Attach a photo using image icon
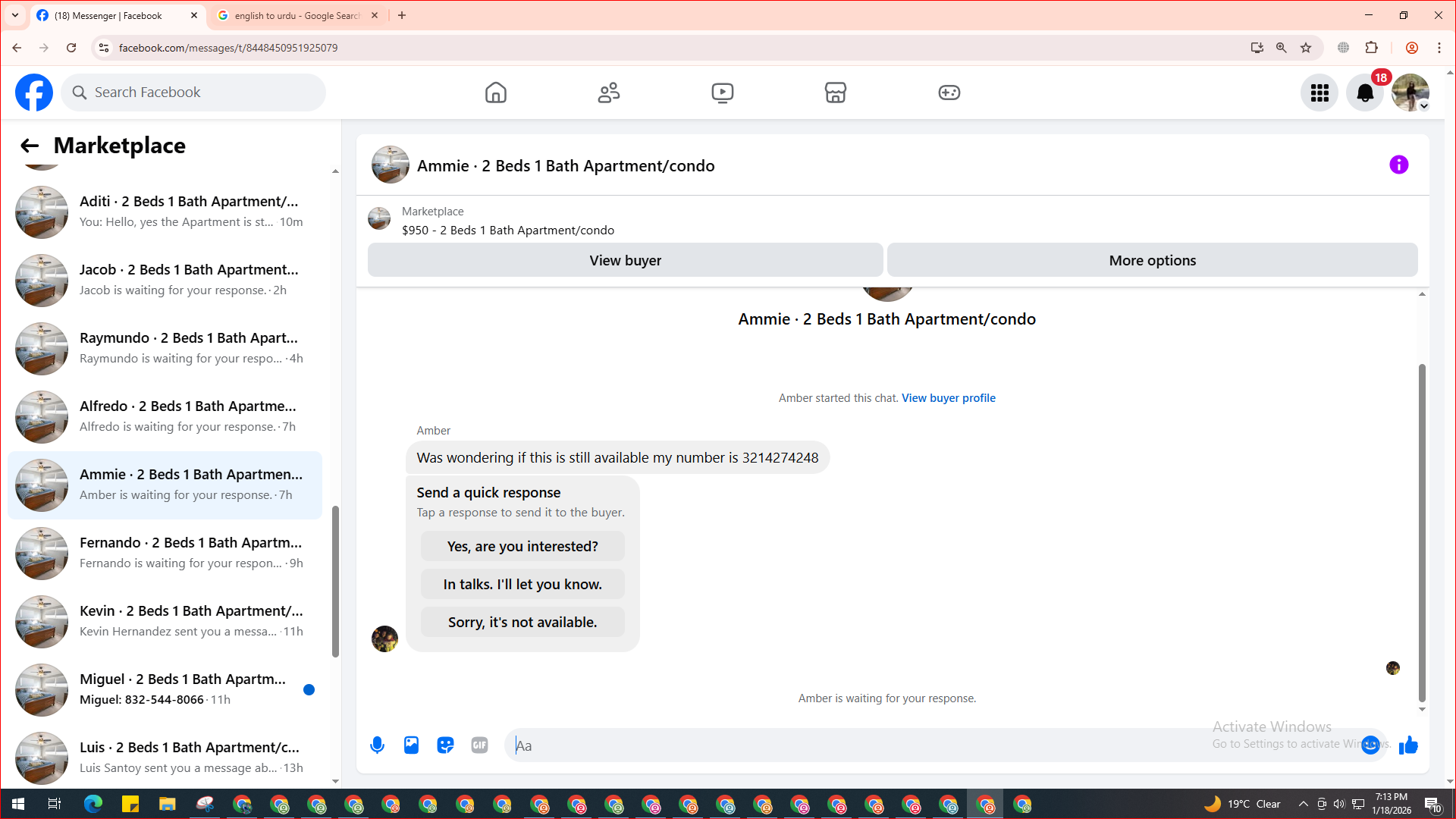1456x819 pixels. pyautogui.click(x=411, y=745)
